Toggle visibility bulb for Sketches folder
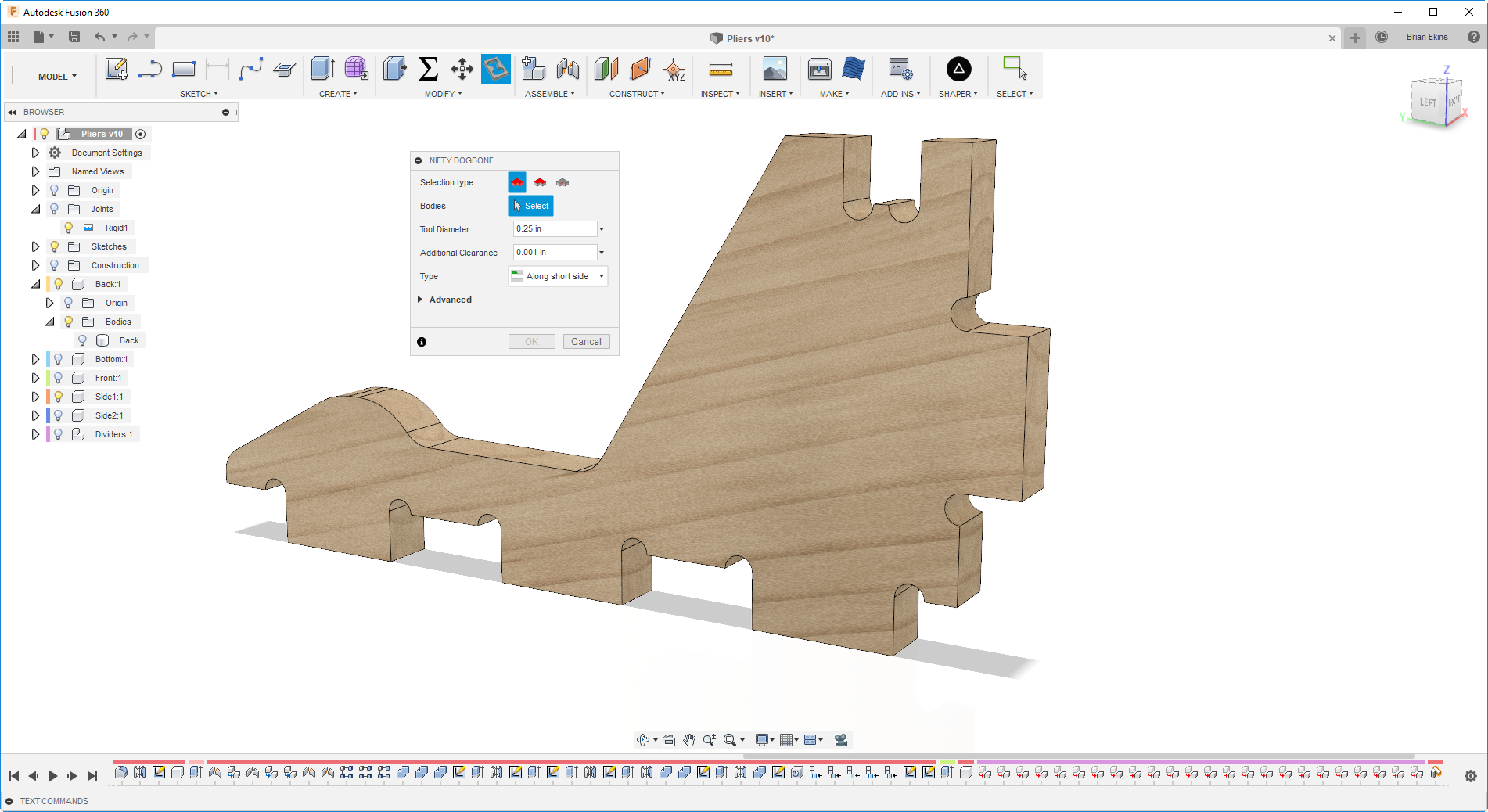 click(54, 246)
